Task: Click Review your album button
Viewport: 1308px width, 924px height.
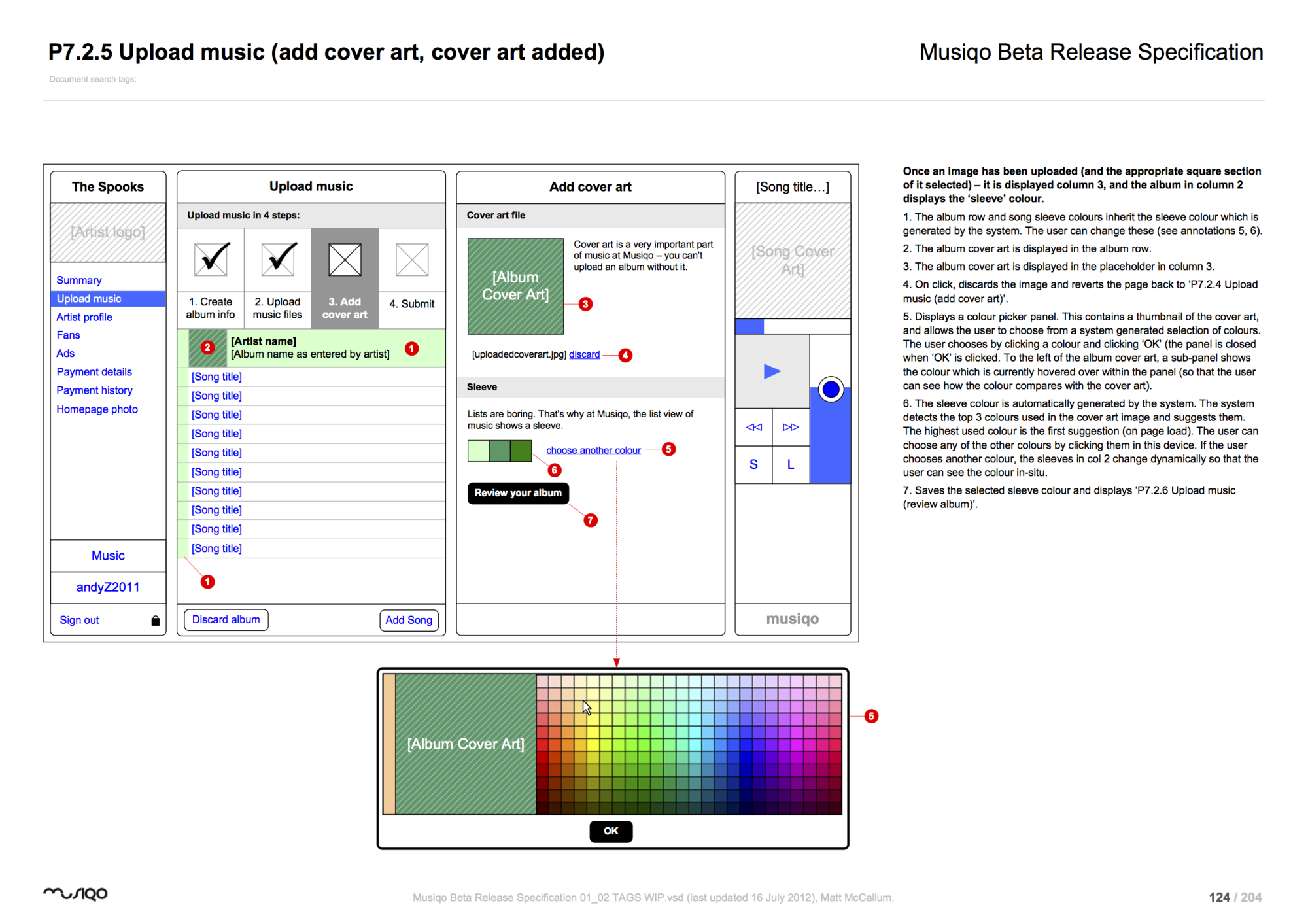Action: (518, 493)
